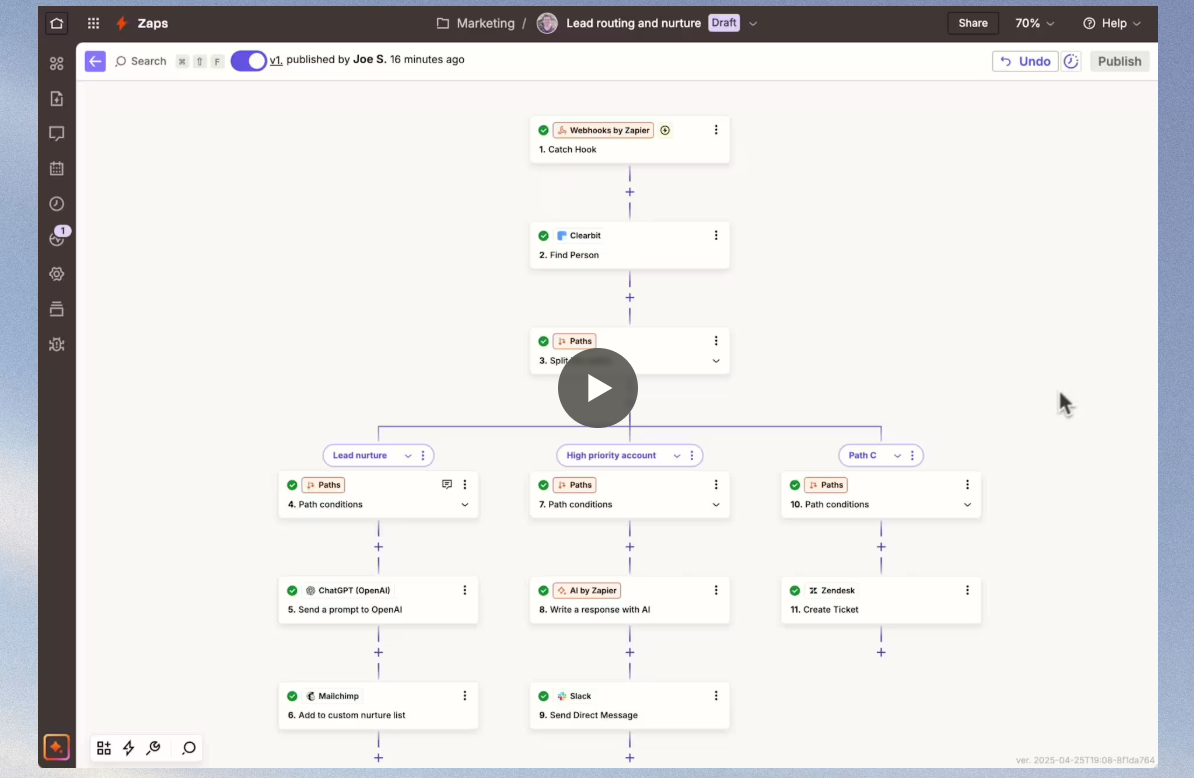This screenshot has width=1194, height=778.
Task: Open three-dot menu on Mailchimp step
Action: coord(465,696)
